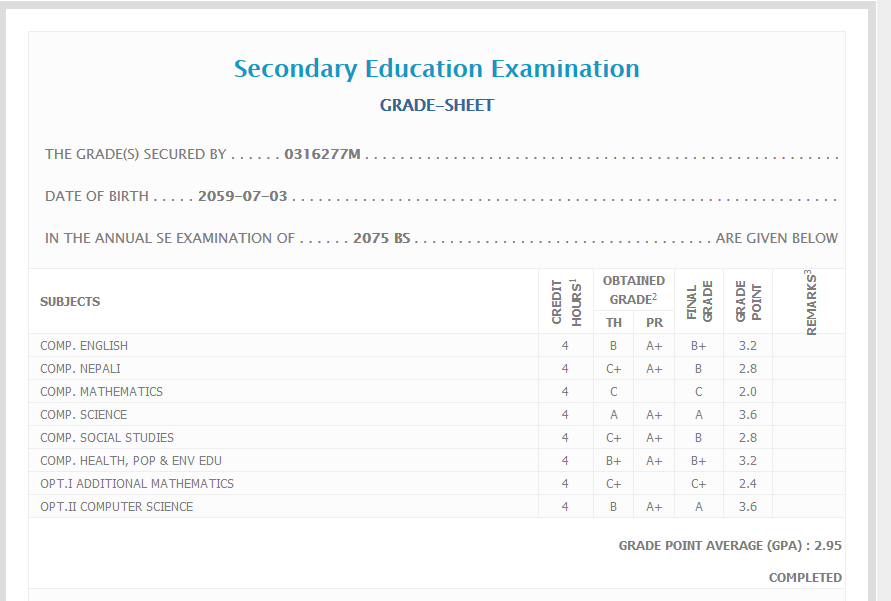891x601 pixels.
Task: Select the PR sub-column header
Action: (x=654, y=322)
